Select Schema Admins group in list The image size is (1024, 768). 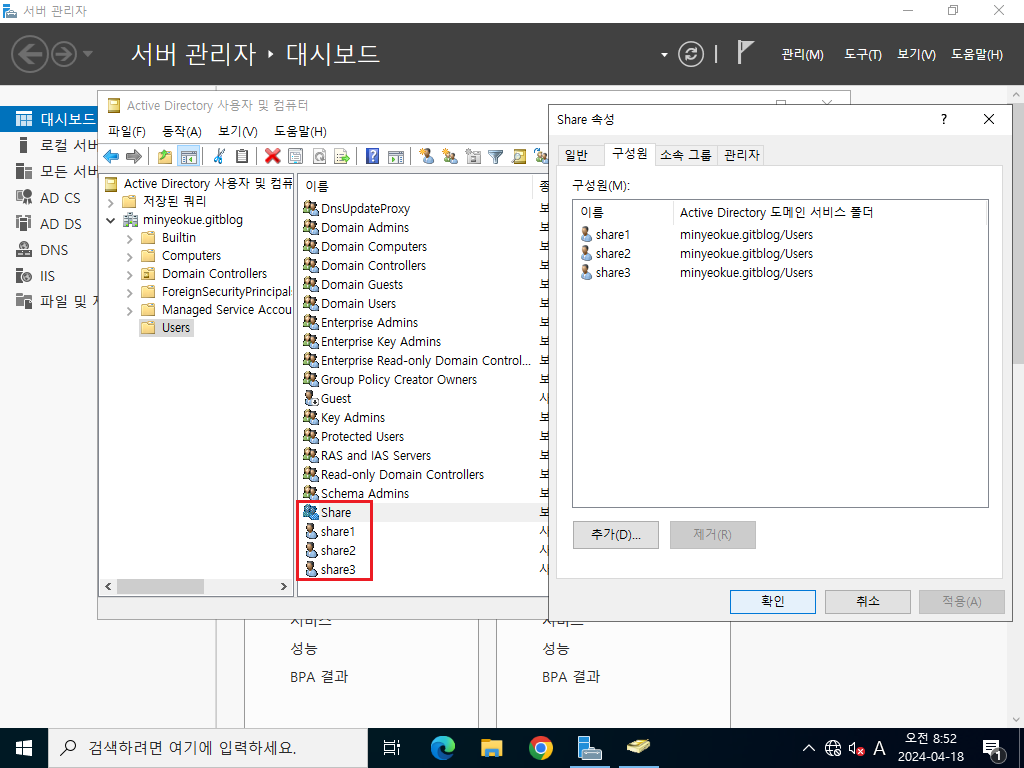click(356, 494)
